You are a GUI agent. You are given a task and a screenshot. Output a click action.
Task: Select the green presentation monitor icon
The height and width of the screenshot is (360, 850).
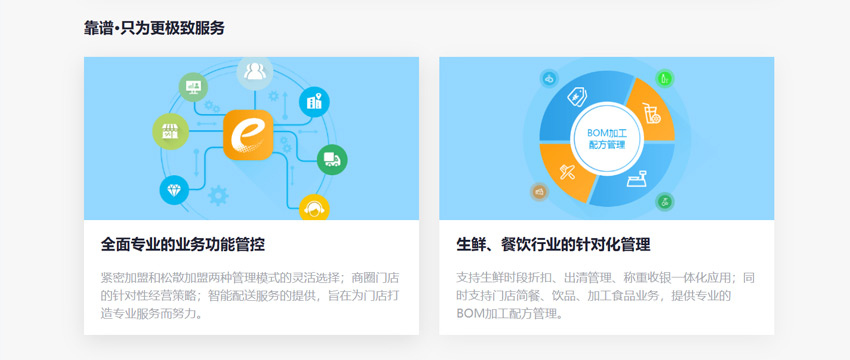tap(194, 87)
